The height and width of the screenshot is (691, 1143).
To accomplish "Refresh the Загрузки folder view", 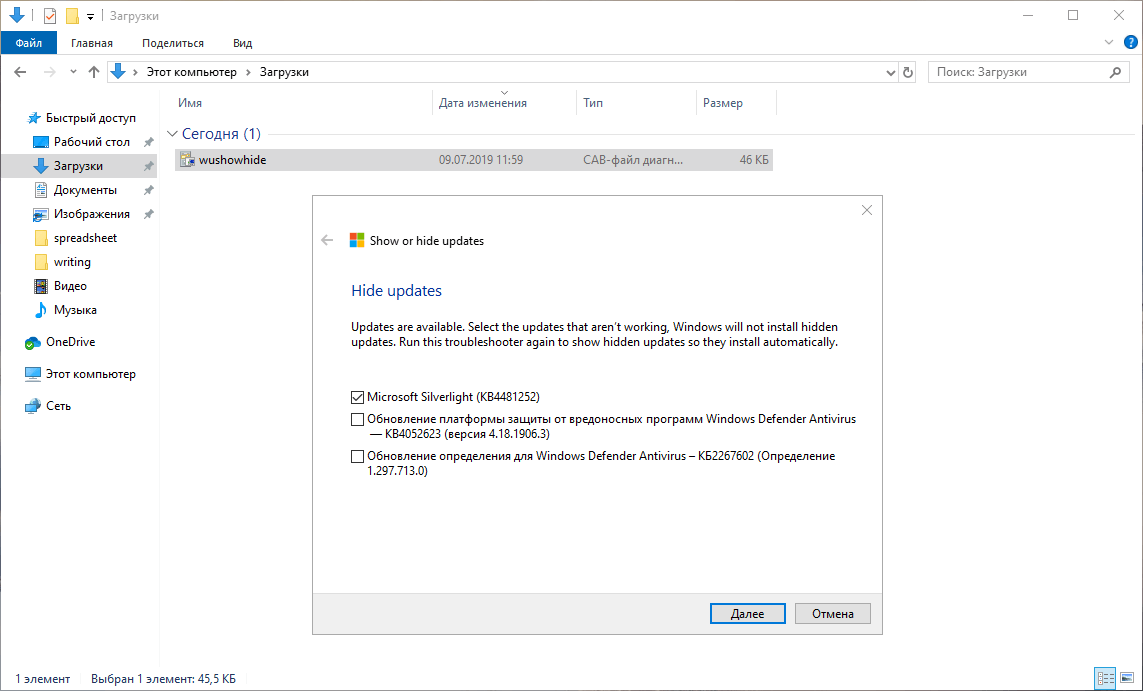I will (x=908, y=71).
